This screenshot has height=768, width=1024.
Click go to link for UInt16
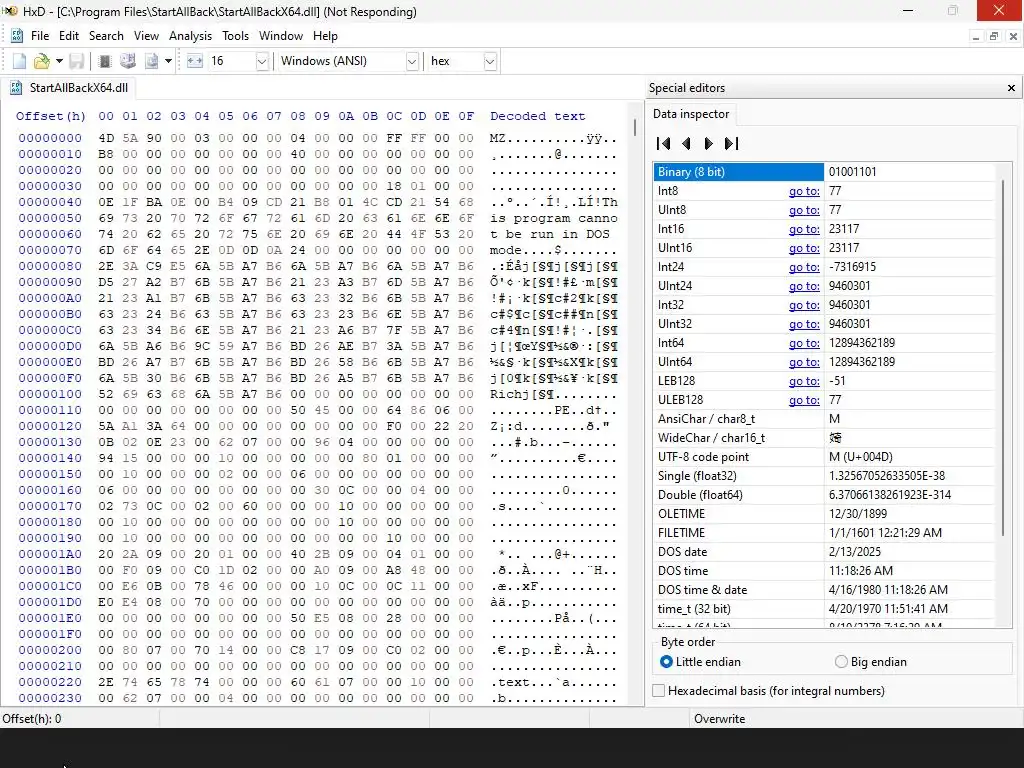click(x=804, y=248)
